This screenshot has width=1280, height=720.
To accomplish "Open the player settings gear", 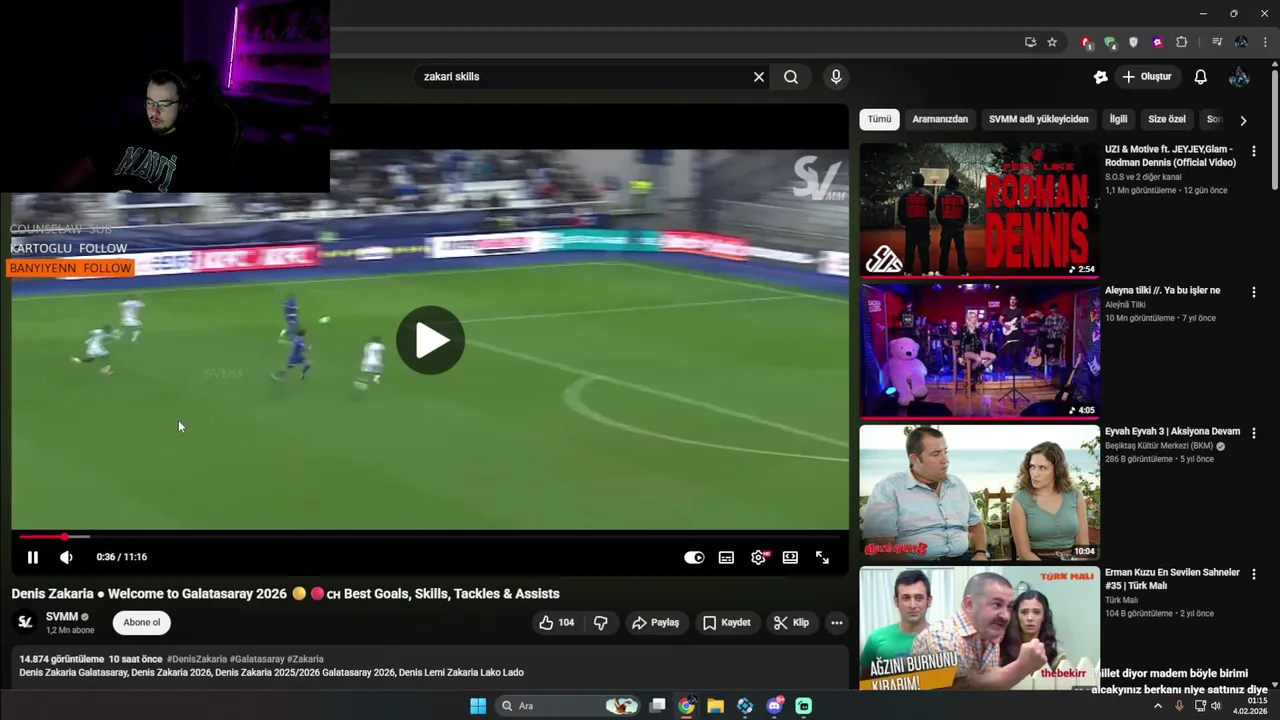I will tap(758, 557).
